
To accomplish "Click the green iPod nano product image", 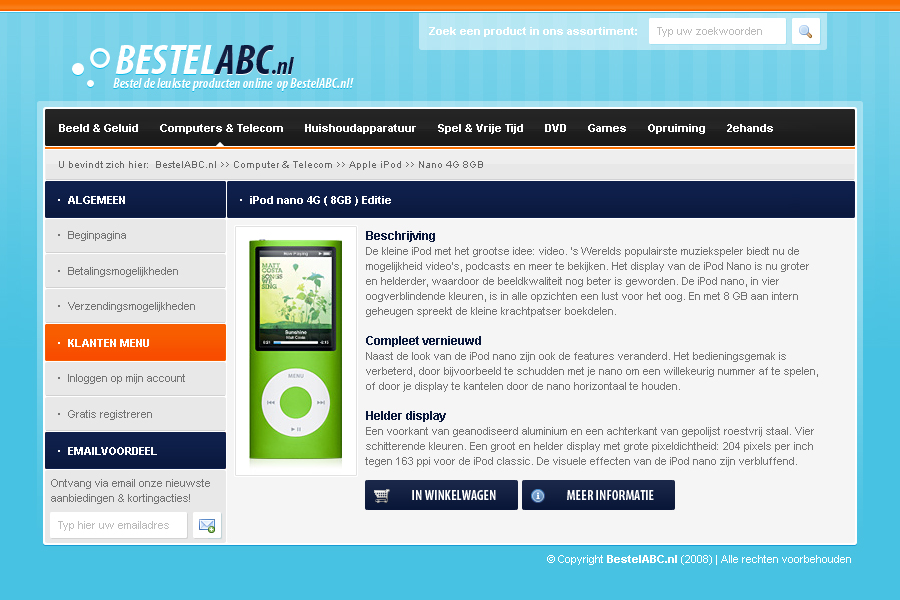I will [x=296, y=350].
